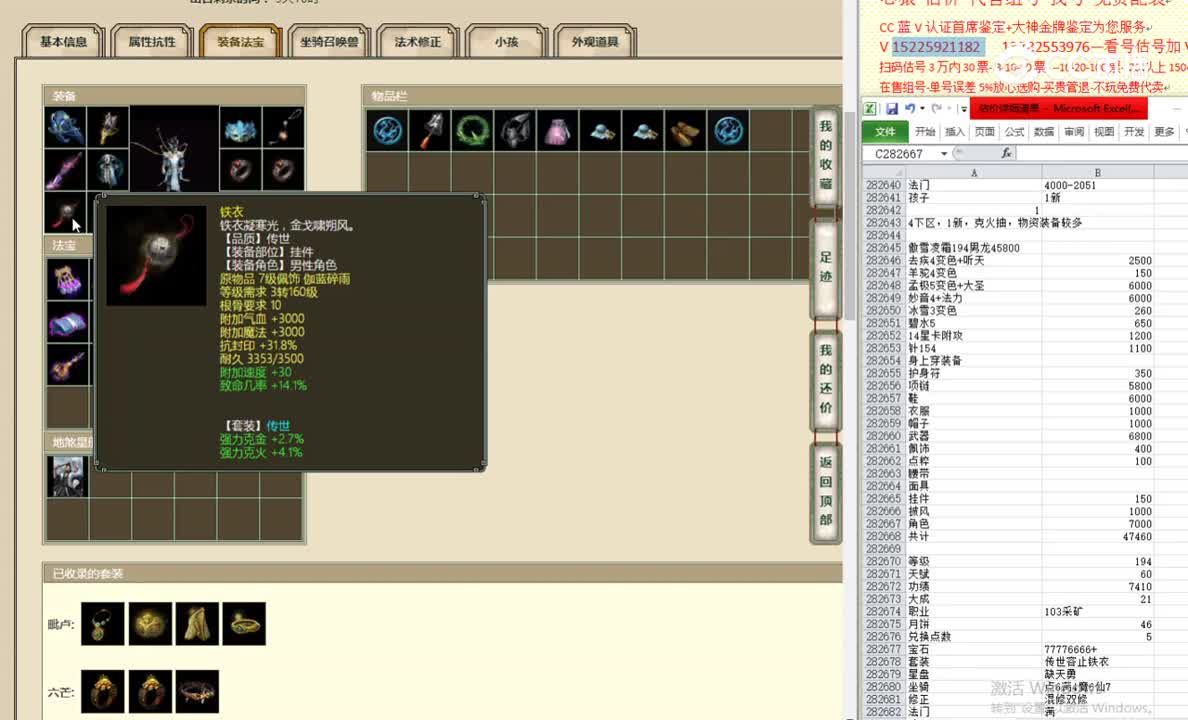The height and width of the screenshot is (720, 1188).
Task: Click the character model preview
Action: tap(174, 149)
